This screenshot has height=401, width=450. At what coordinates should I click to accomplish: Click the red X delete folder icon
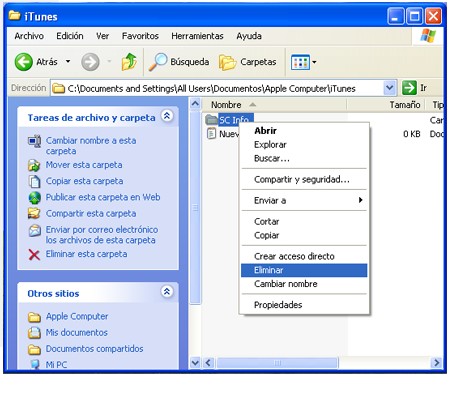(x=34, y=255)
